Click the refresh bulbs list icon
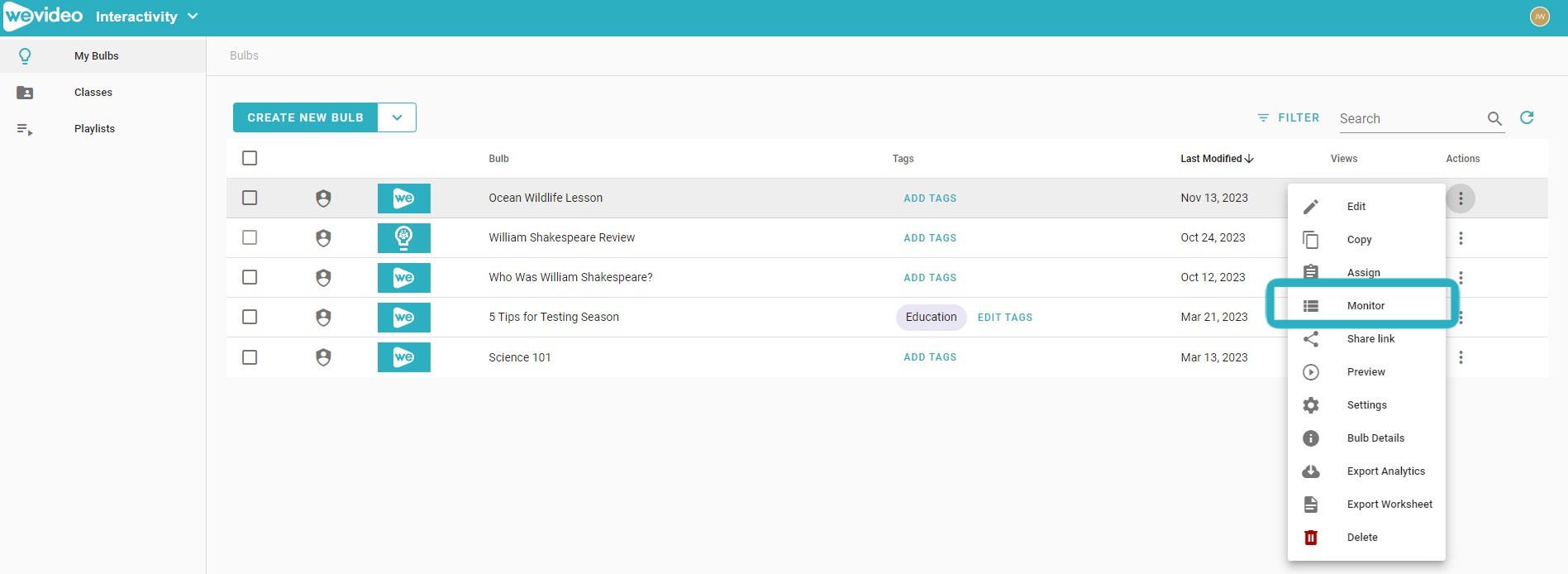 tap(1527, 117)
